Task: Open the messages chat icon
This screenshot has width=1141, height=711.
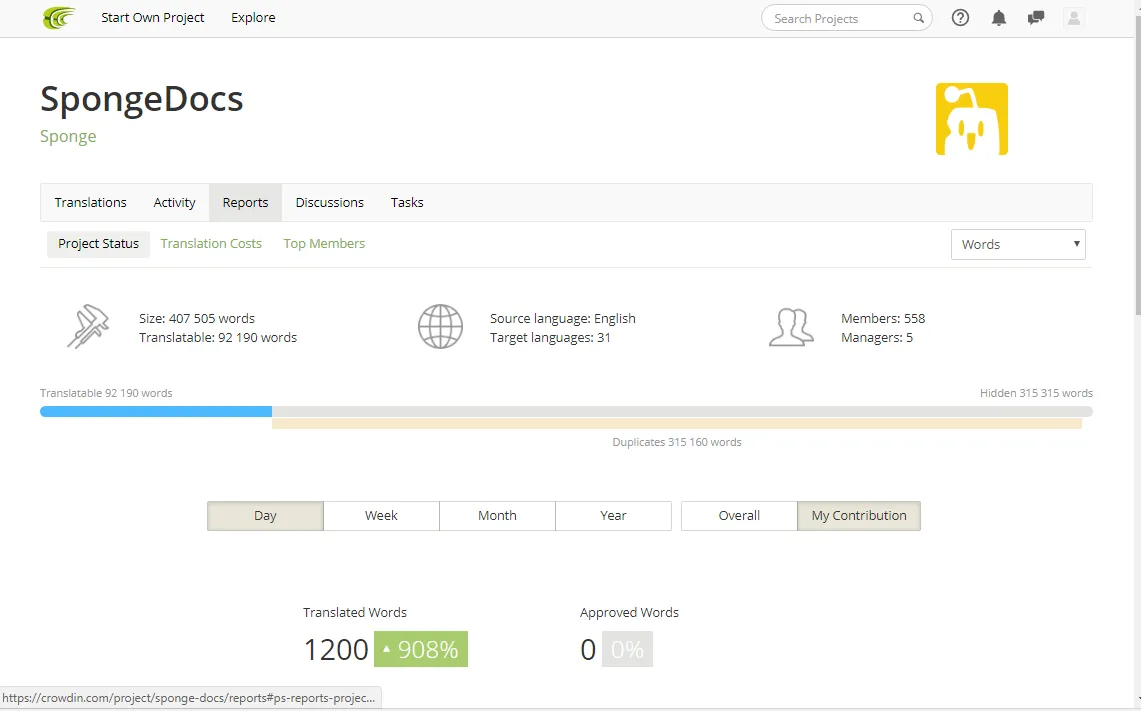Action: [1036, 18]
